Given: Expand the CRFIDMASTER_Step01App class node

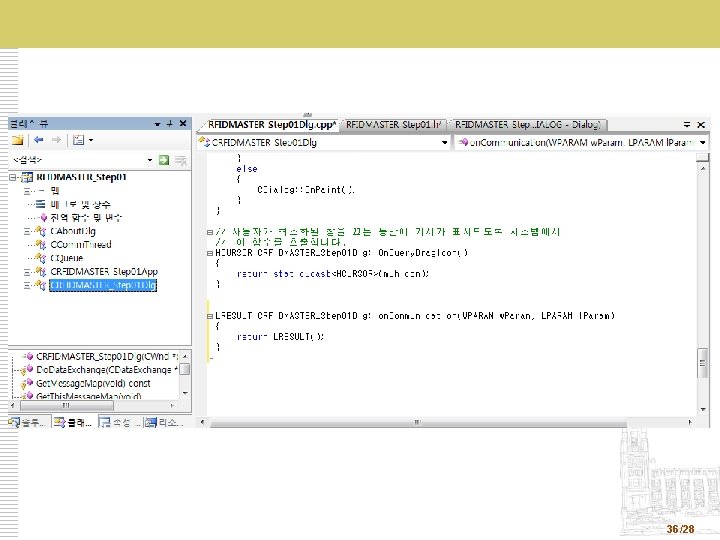Looking at the screenshot, I should 27,272.
